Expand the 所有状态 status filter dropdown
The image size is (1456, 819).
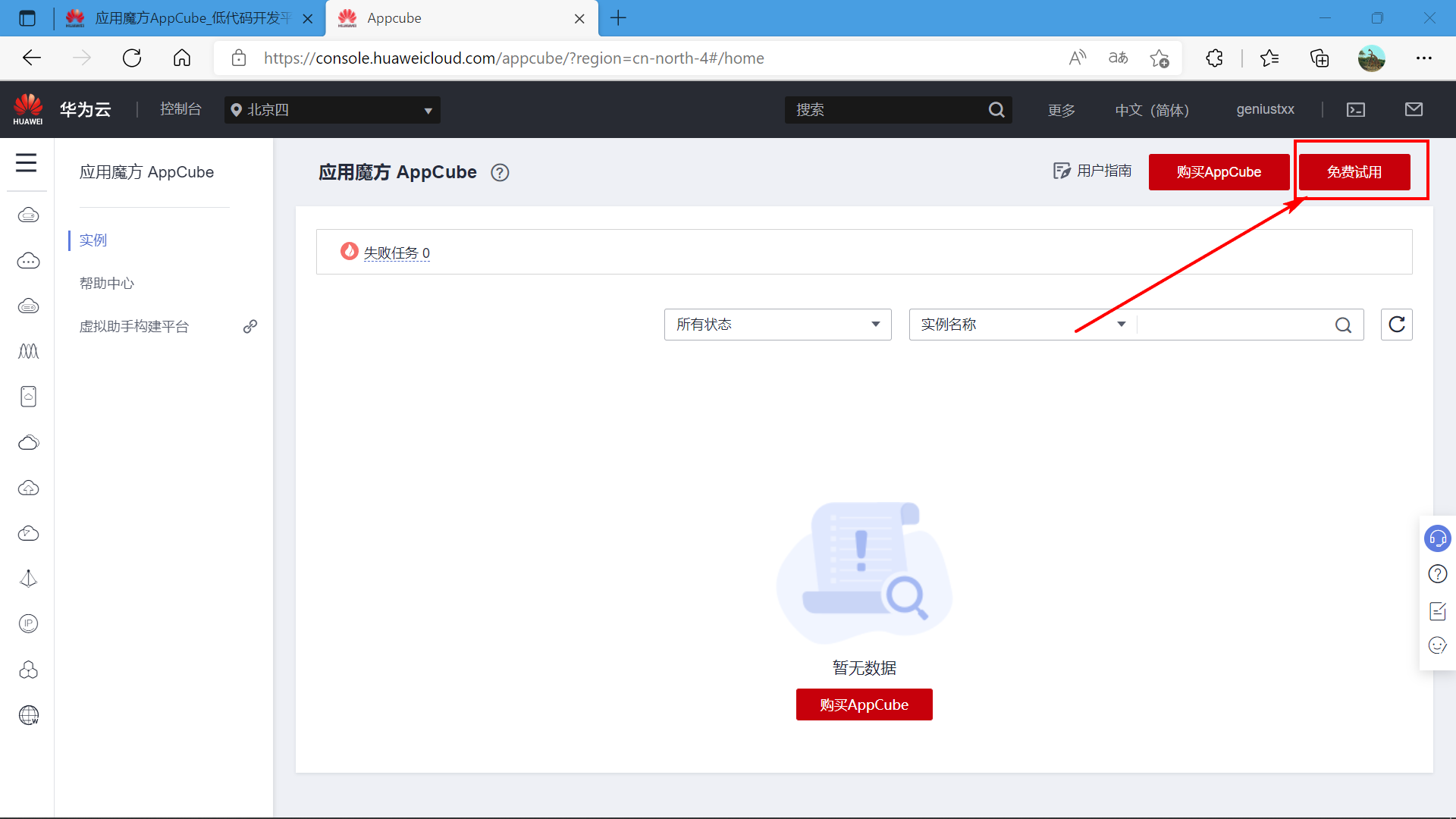[x=777, y=325]
